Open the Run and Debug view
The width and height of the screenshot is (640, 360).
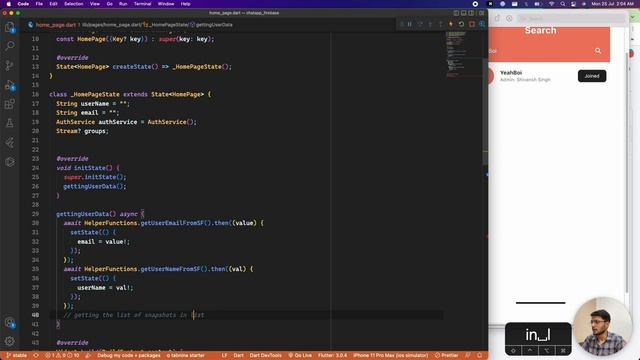[x=10, y=85]
